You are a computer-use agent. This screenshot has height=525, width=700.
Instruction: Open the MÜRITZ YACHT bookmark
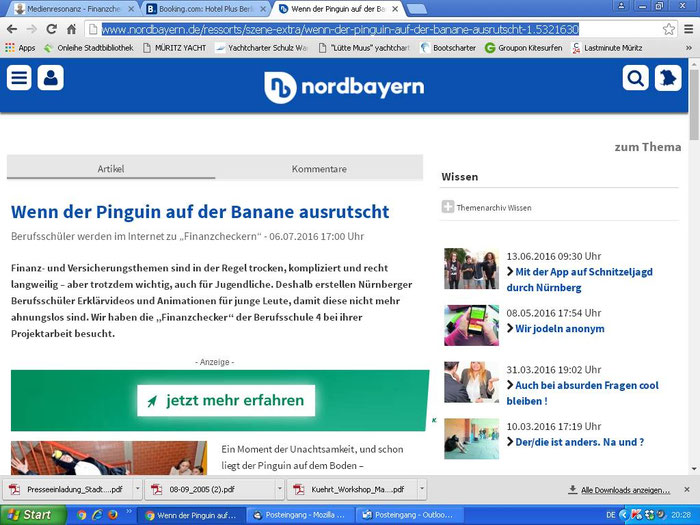[175, 48]
